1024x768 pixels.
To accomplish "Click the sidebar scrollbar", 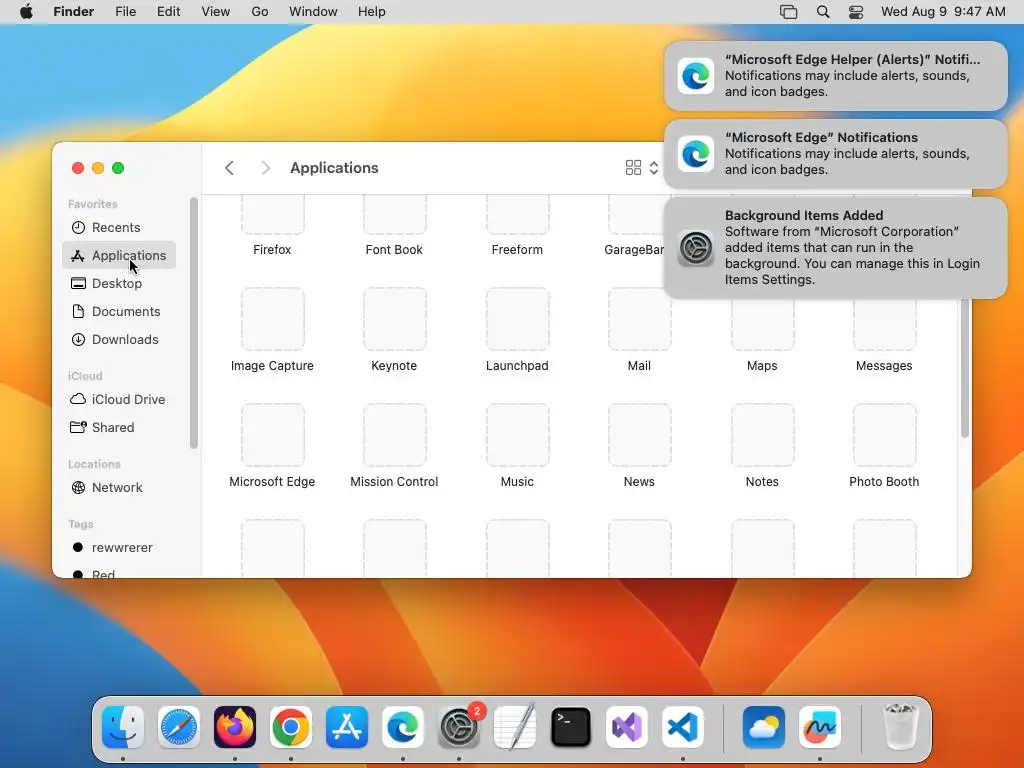I will coord(193,323).
